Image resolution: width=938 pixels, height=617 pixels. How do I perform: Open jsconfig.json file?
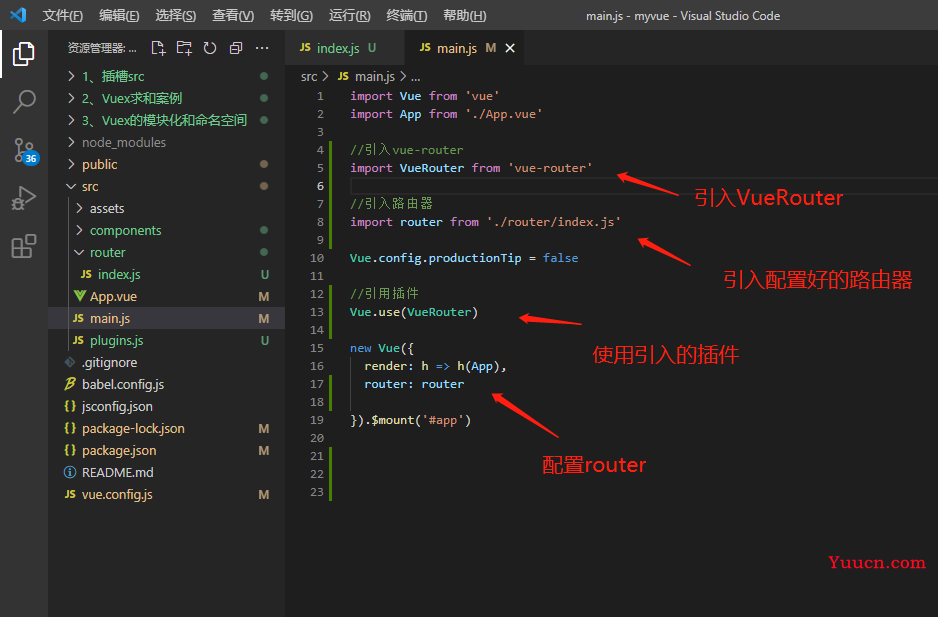click(x=166, y=406)
